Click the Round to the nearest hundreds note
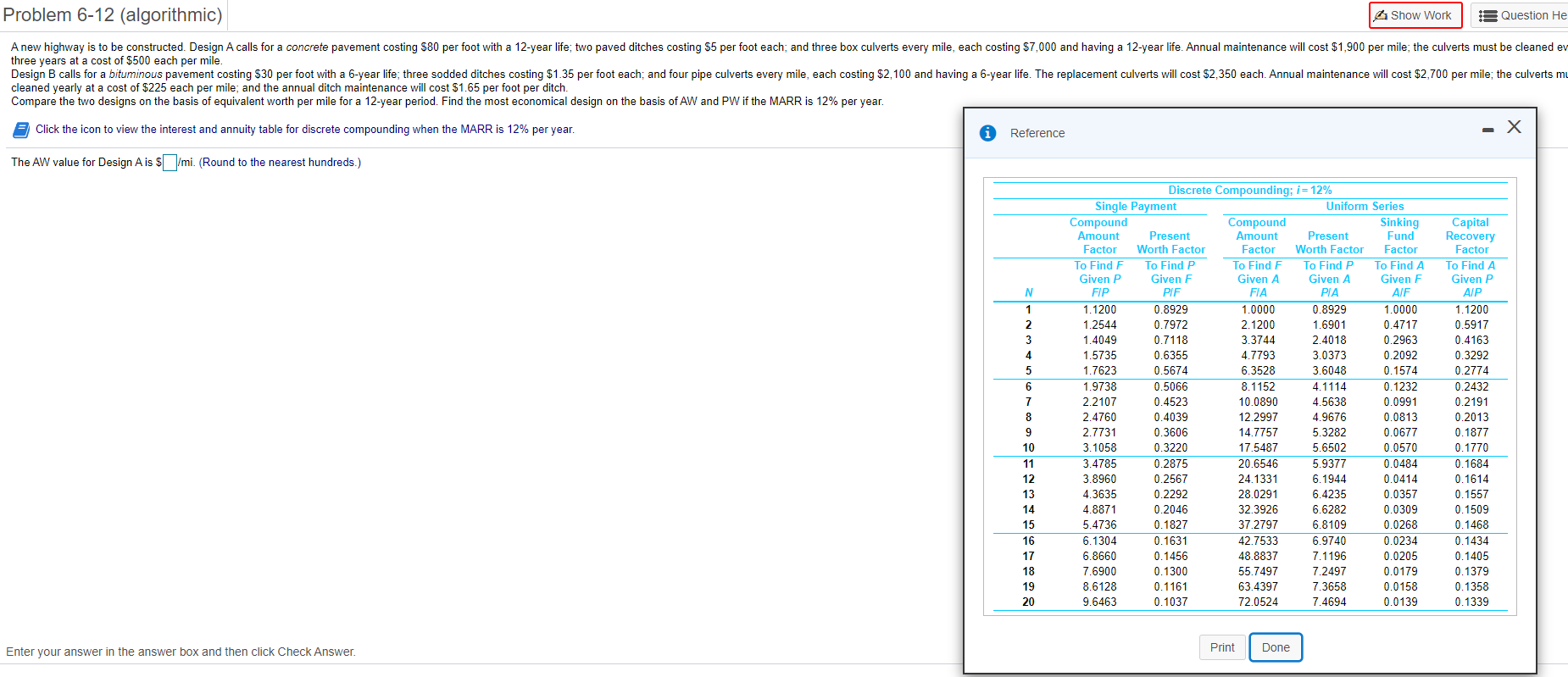The image size is (1568, 677). 280,162
